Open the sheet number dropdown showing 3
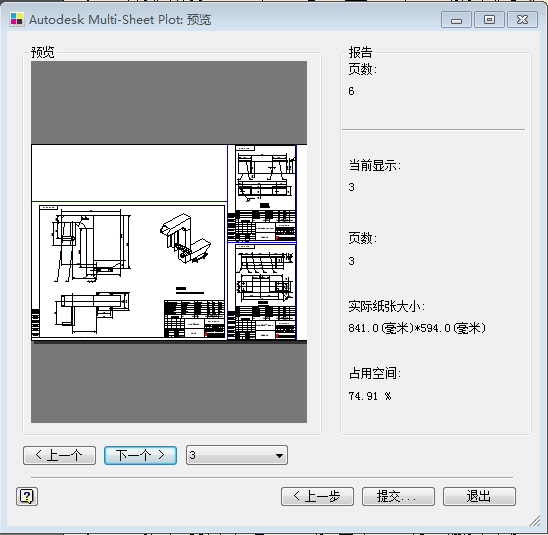 point(237,455)
